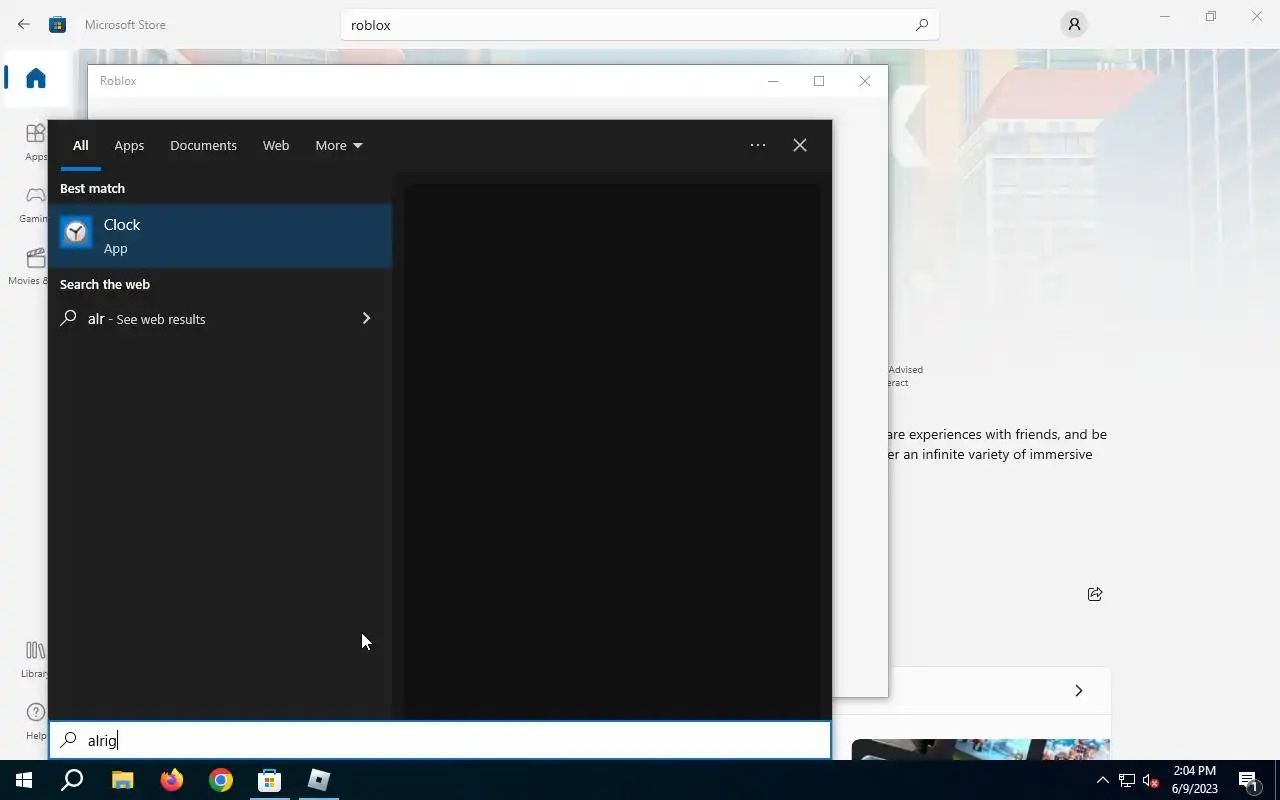Select Microsoft Store taskbar icon
The height and width of the screenshot is (800, 1280).
coord(269,780)
